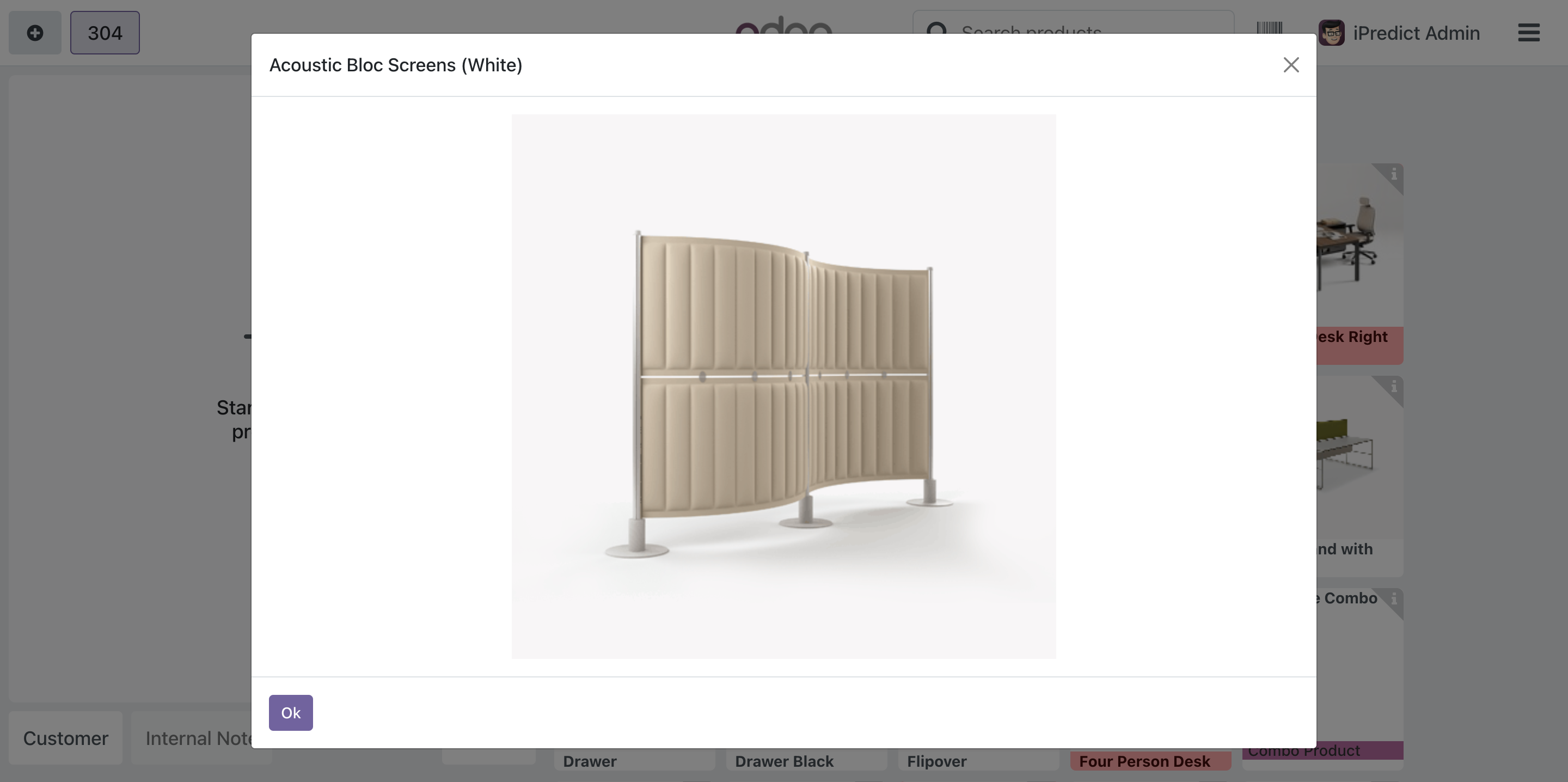Screen dimensions: 1568x782
Task: Close the Acoustic Bloc Screens dialog
Action: pyautogui.click(x=1290, y=65)
